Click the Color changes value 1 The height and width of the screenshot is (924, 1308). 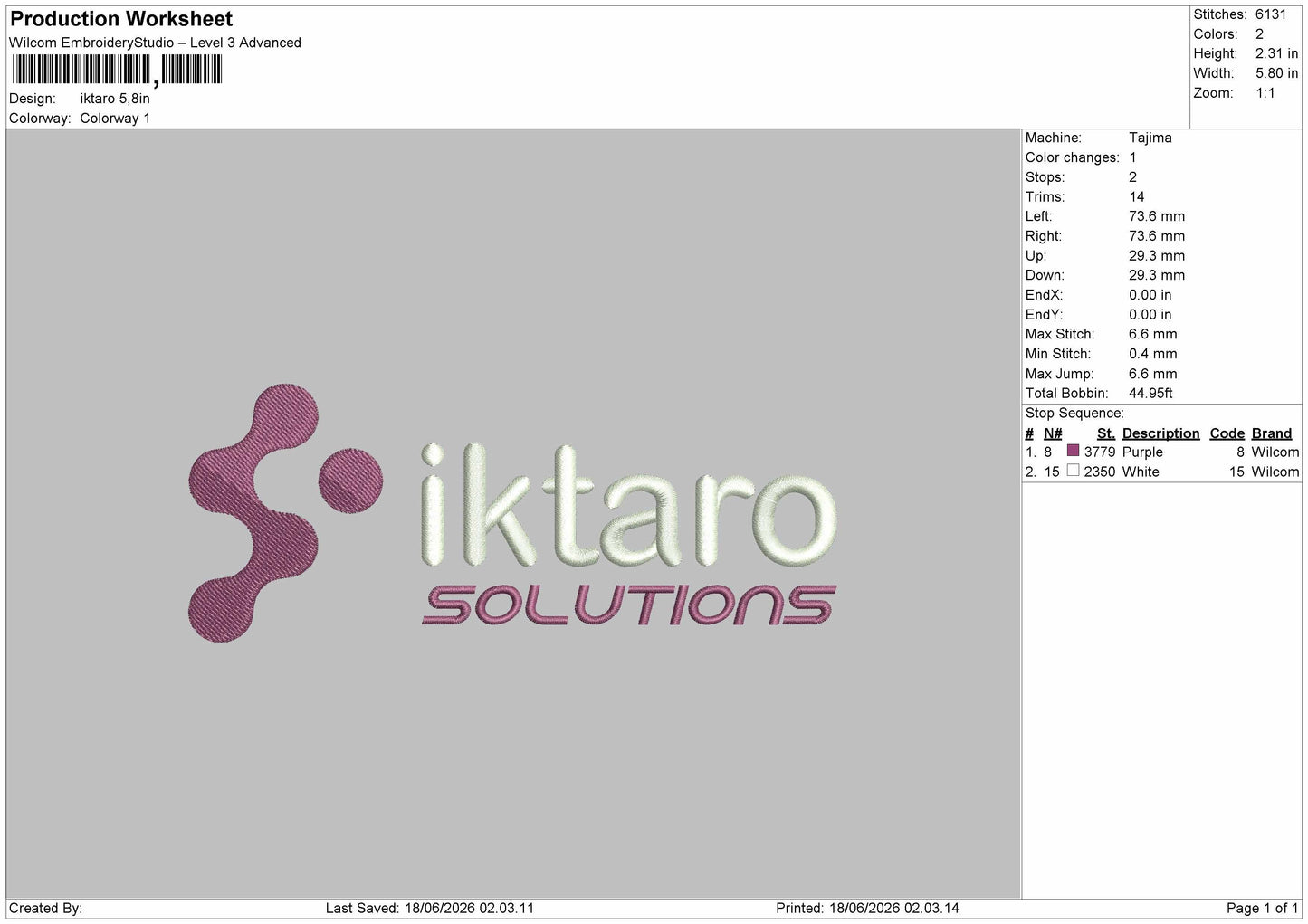point(1132,157)
